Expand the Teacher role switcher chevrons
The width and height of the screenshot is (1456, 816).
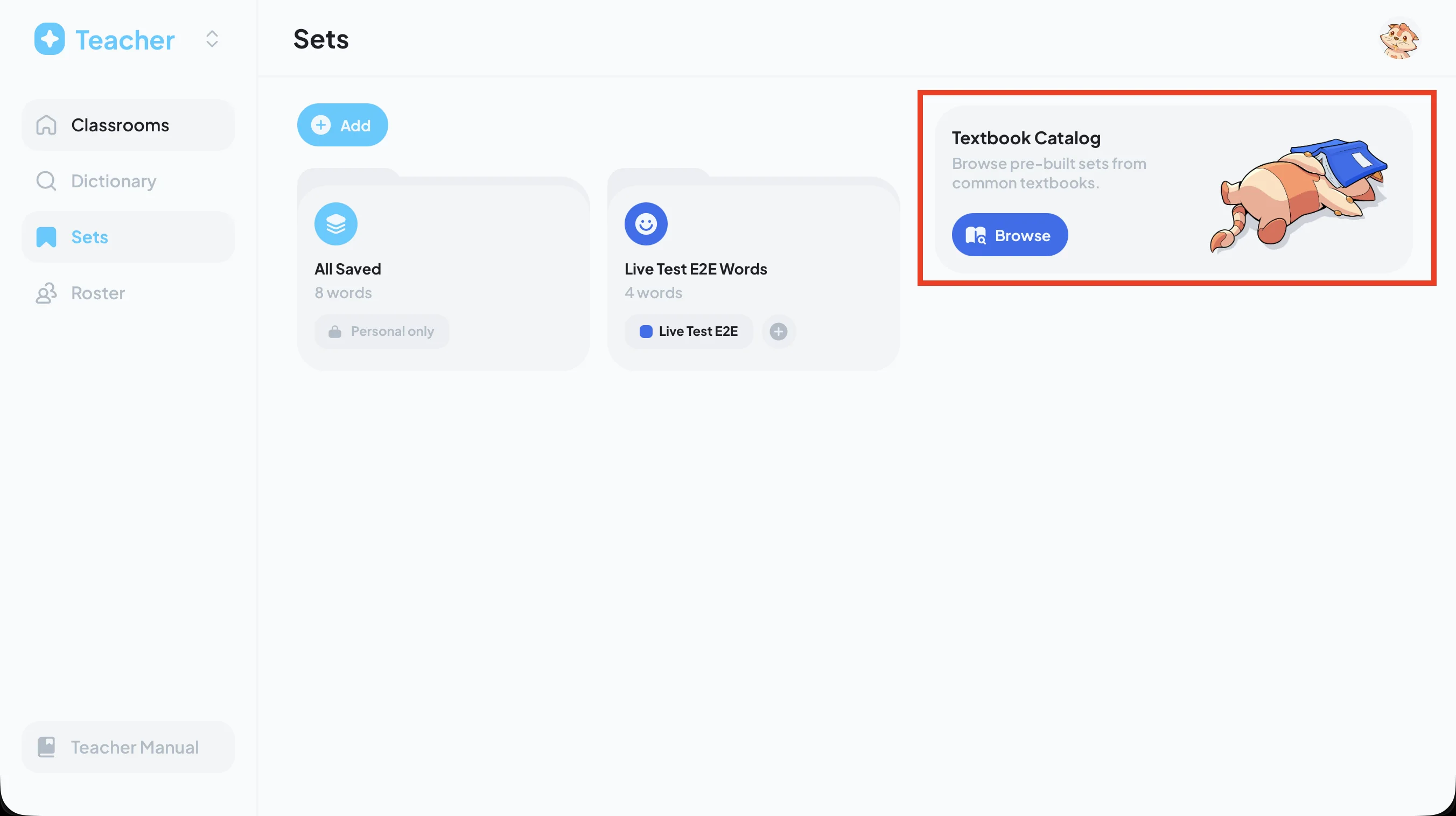pos(212,39)
